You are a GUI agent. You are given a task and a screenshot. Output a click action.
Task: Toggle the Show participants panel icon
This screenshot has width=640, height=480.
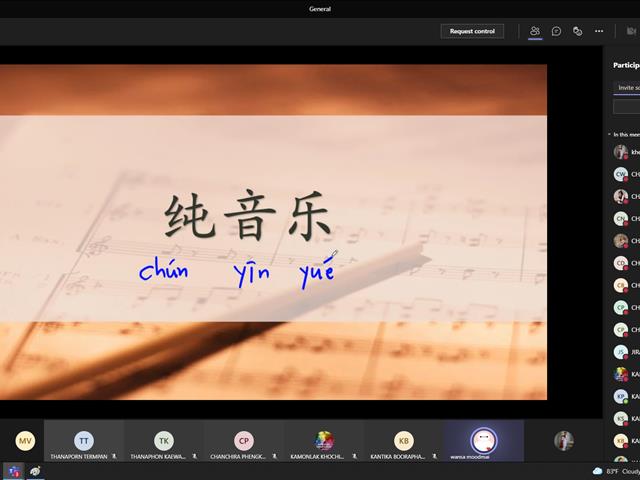coord(535,31)
